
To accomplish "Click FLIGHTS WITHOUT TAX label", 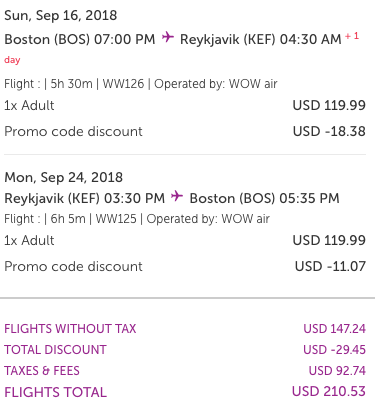I will (70, 329).
